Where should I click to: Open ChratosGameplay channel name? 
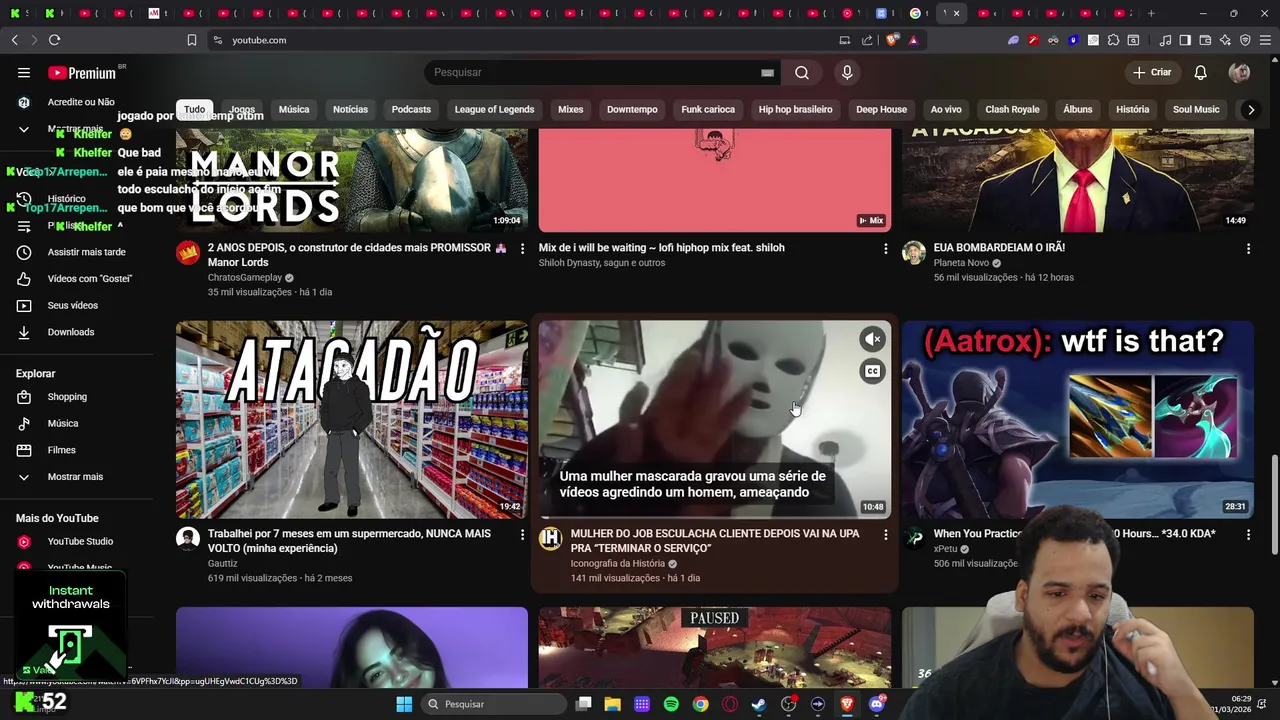[245, 278]
